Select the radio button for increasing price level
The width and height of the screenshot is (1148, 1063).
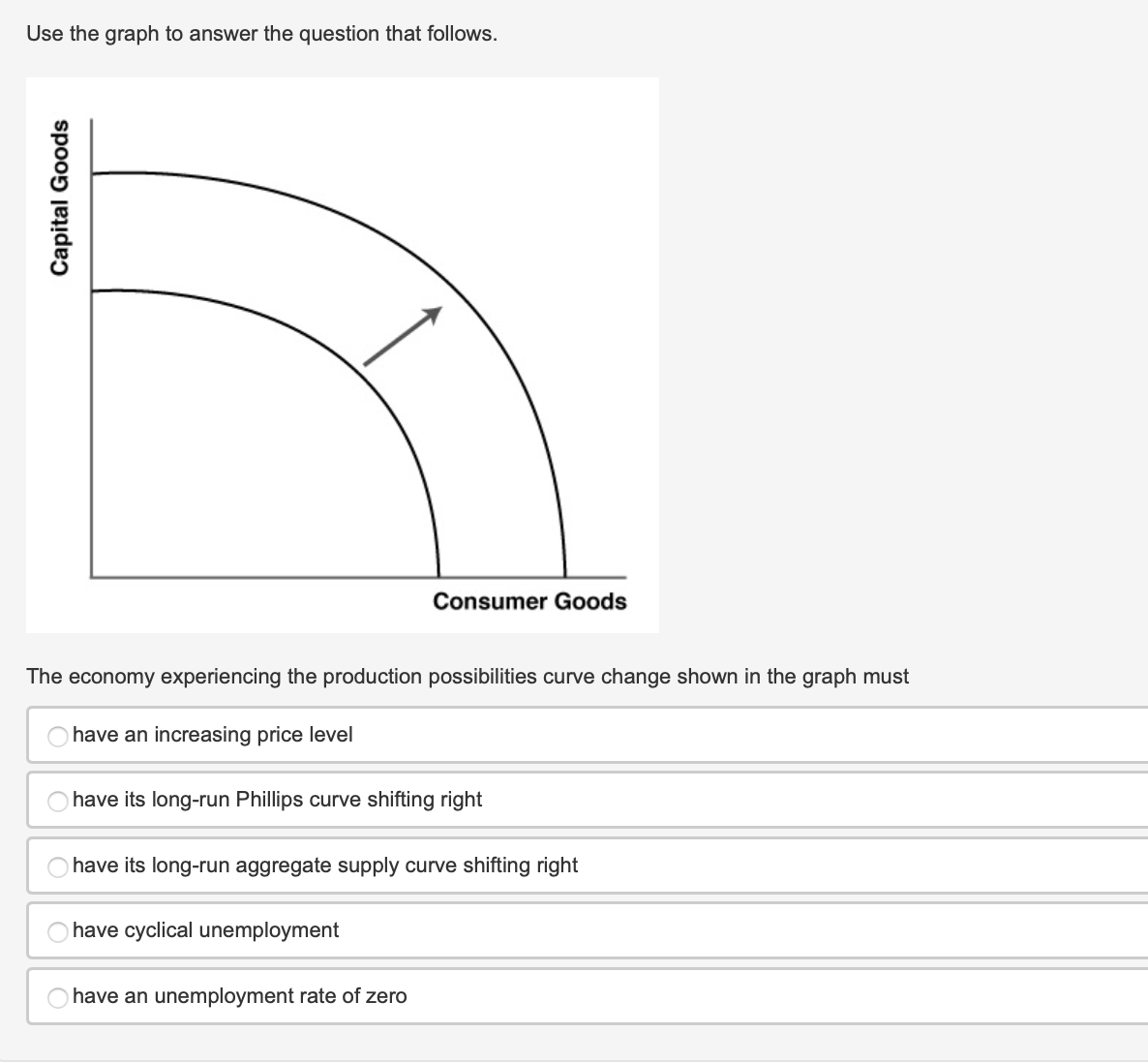[57, 737]
